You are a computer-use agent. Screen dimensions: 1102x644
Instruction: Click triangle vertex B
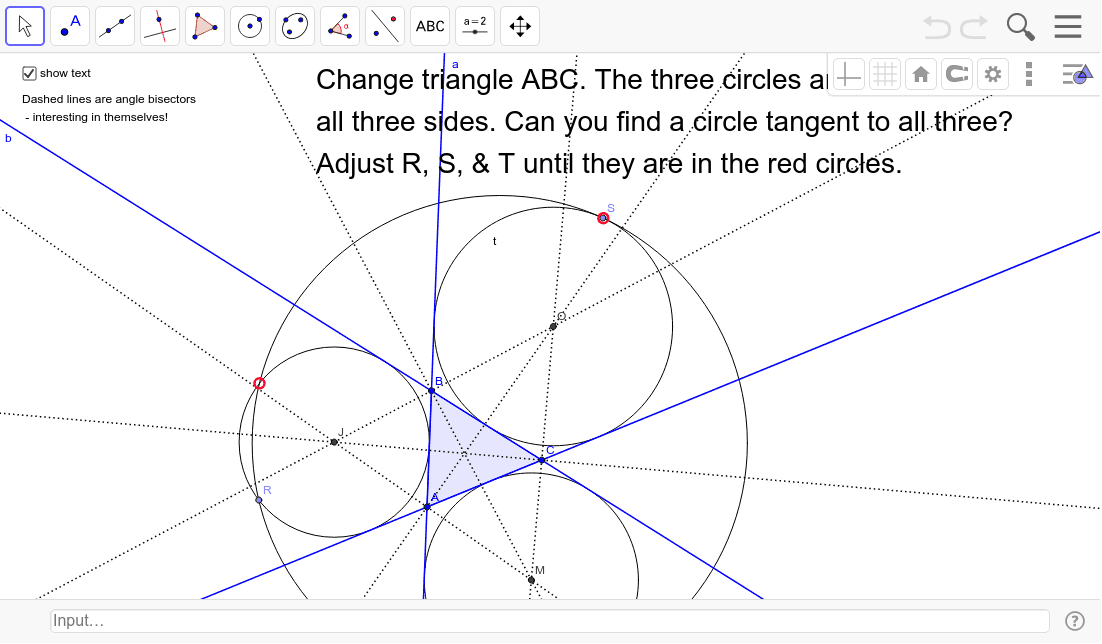tap(432, 390)
